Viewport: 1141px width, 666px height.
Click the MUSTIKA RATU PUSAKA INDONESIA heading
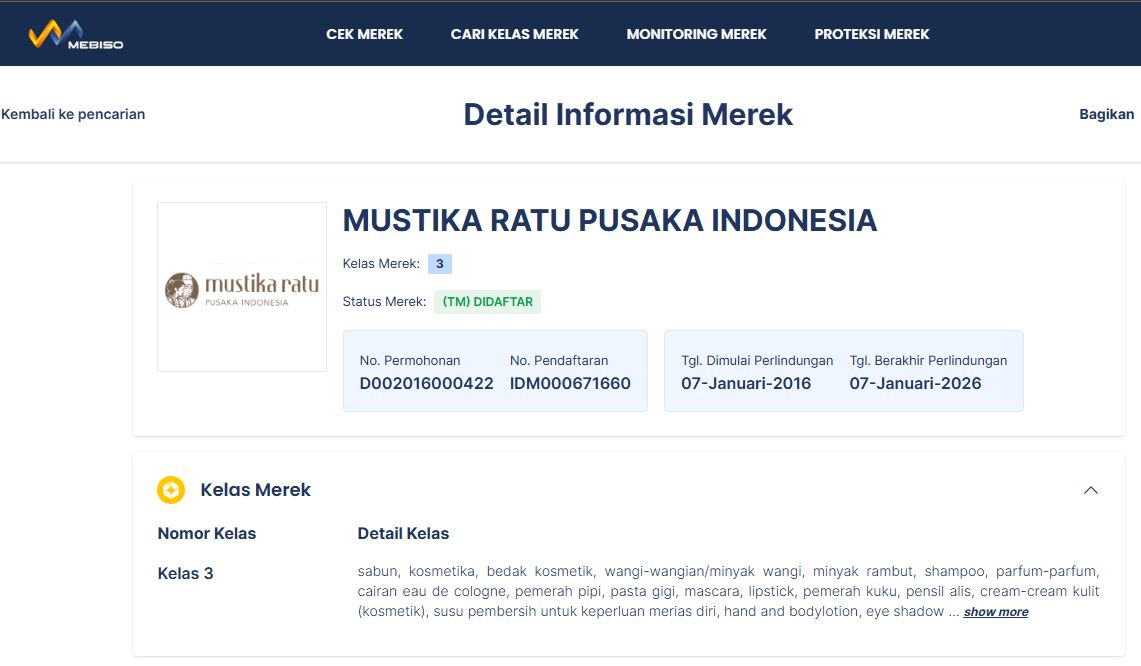pos(610,221)
